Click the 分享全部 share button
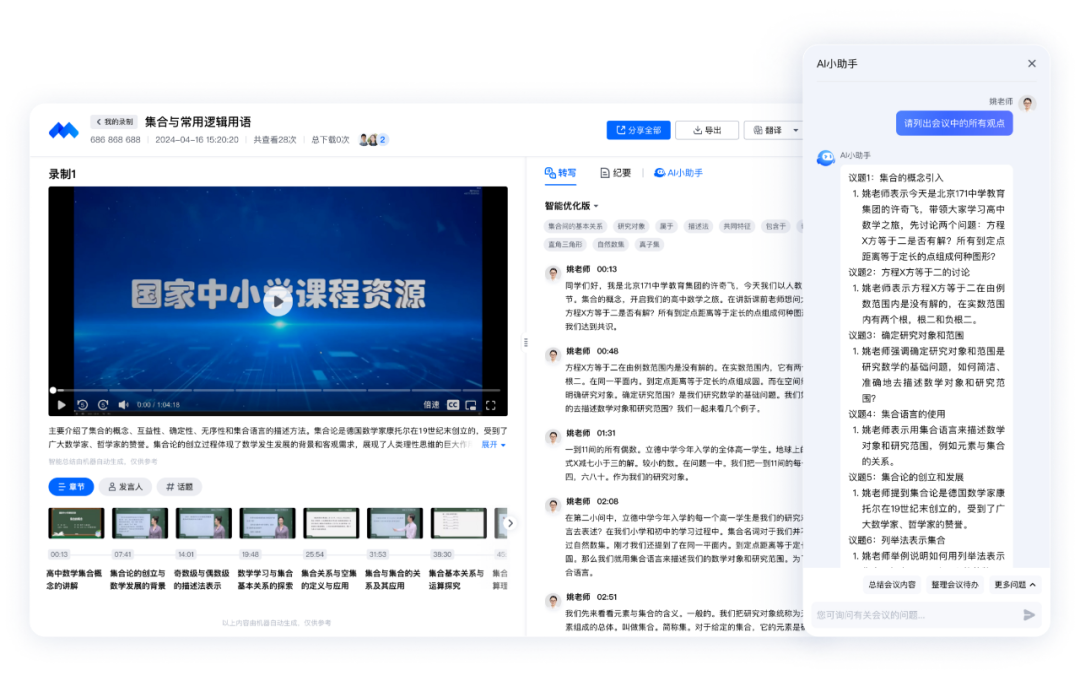 [x=638, y=130]
